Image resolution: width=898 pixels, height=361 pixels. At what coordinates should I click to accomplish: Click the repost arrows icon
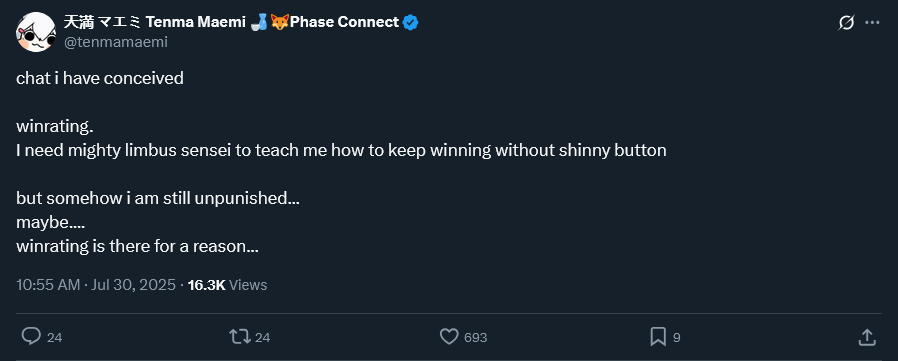pyautogui.click(x=240, y=336)
